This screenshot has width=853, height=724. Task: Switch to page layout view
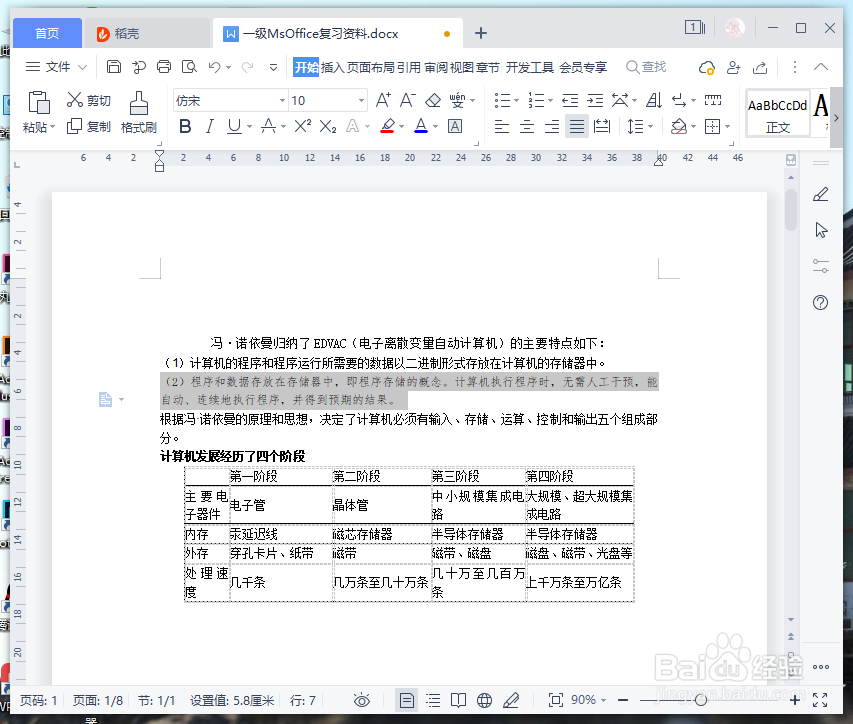point(406,700)
